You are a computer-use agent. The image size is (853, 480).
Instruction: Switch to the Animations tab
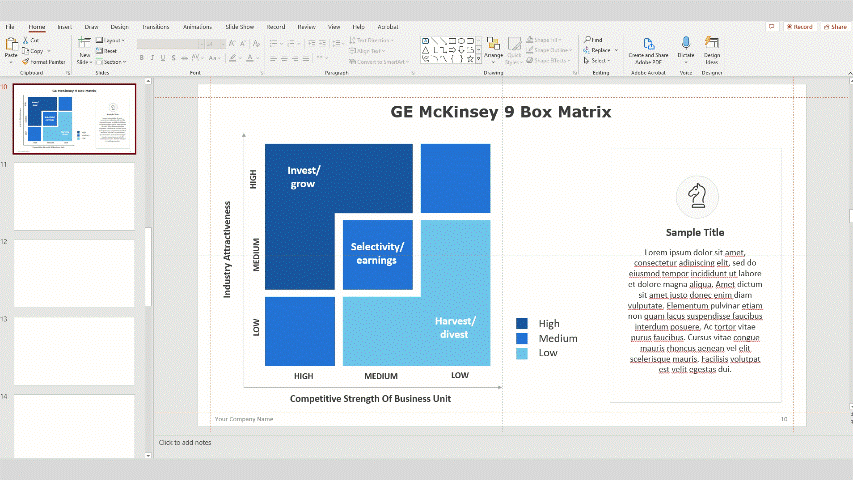197,27
